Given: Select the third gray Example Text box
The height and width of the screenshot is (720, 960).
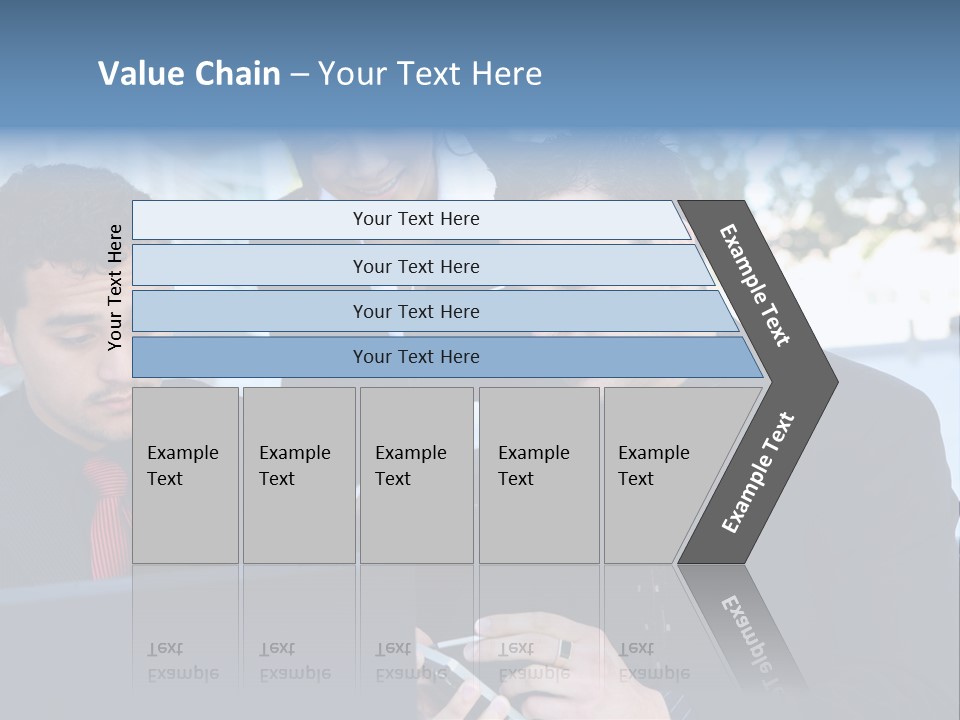Looking at the screenshot, I should coord(417,475).
